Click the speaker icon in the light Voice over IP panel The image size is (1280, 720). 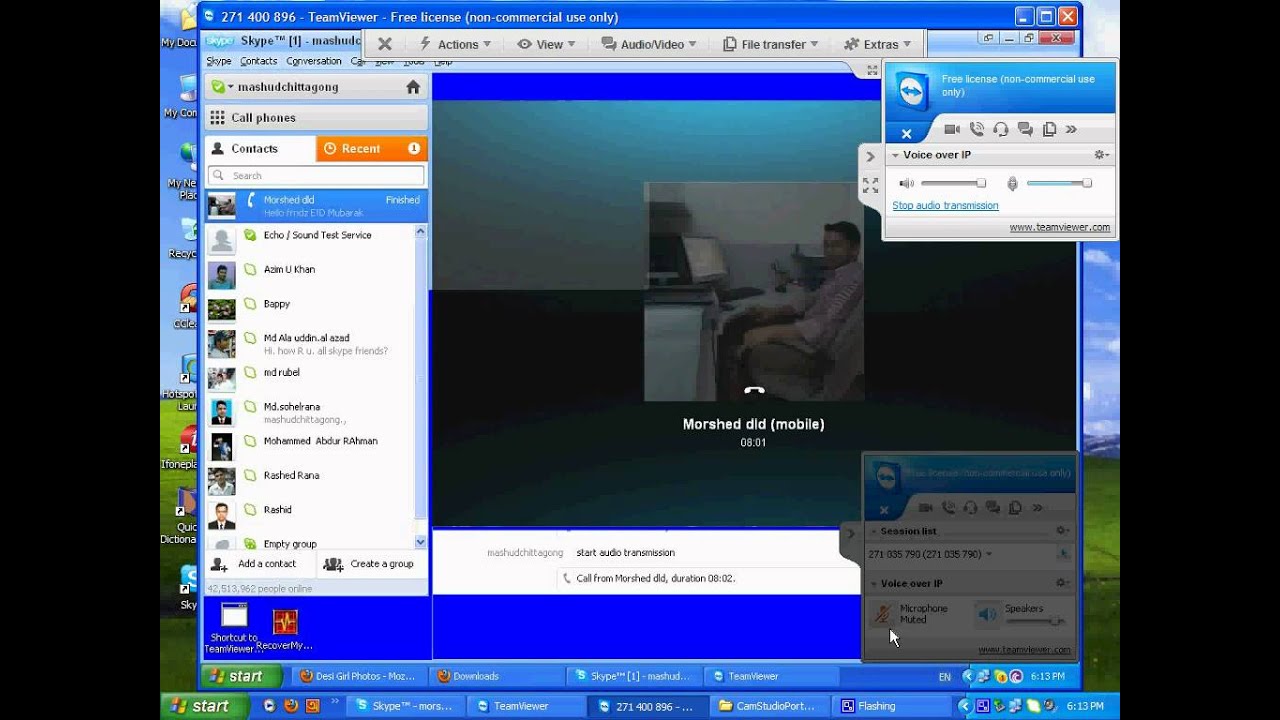906,183
